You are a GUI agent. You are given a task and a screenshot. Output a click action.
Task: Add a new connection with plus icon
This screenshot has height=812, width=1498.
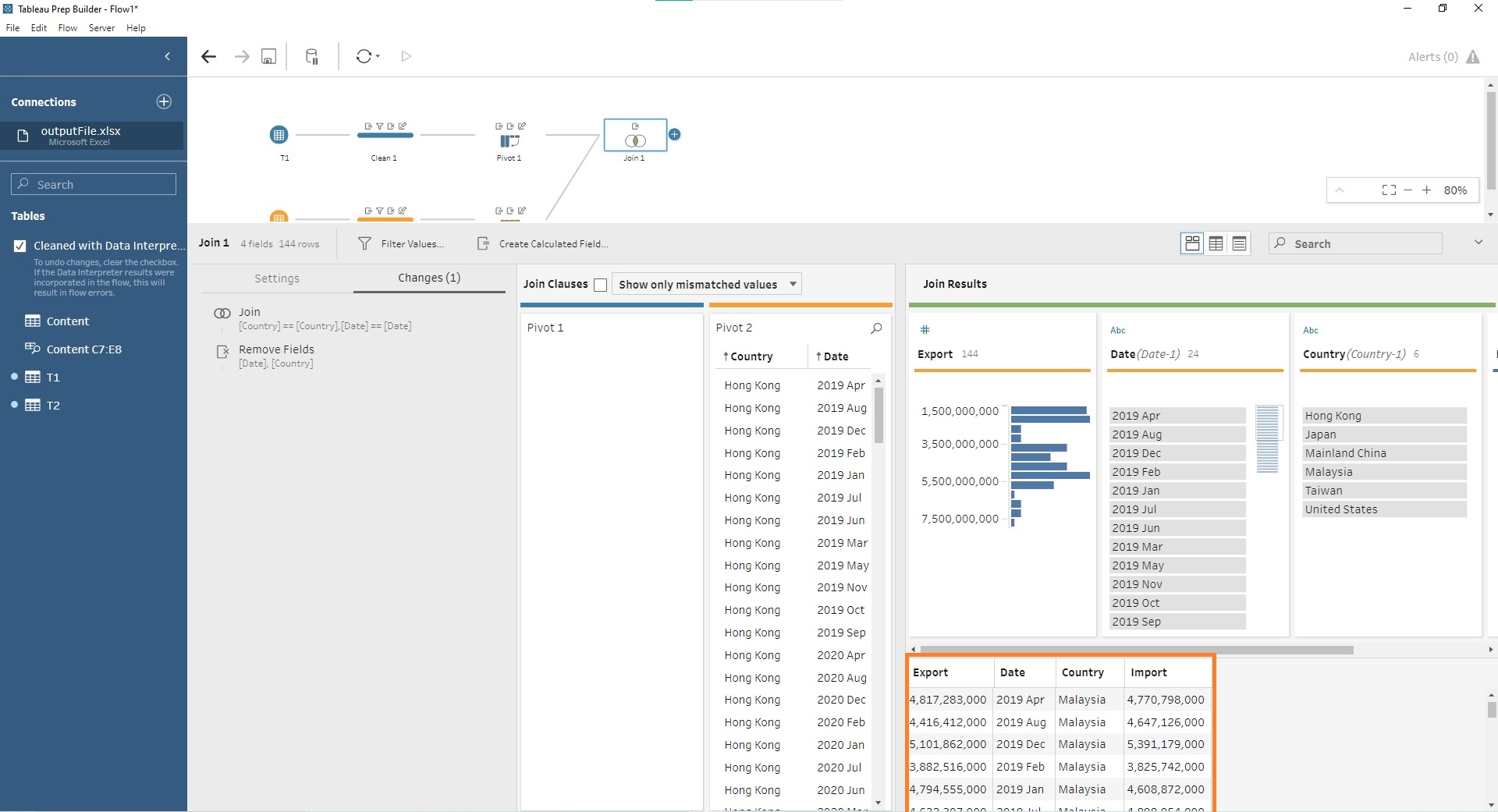point(164,101)
